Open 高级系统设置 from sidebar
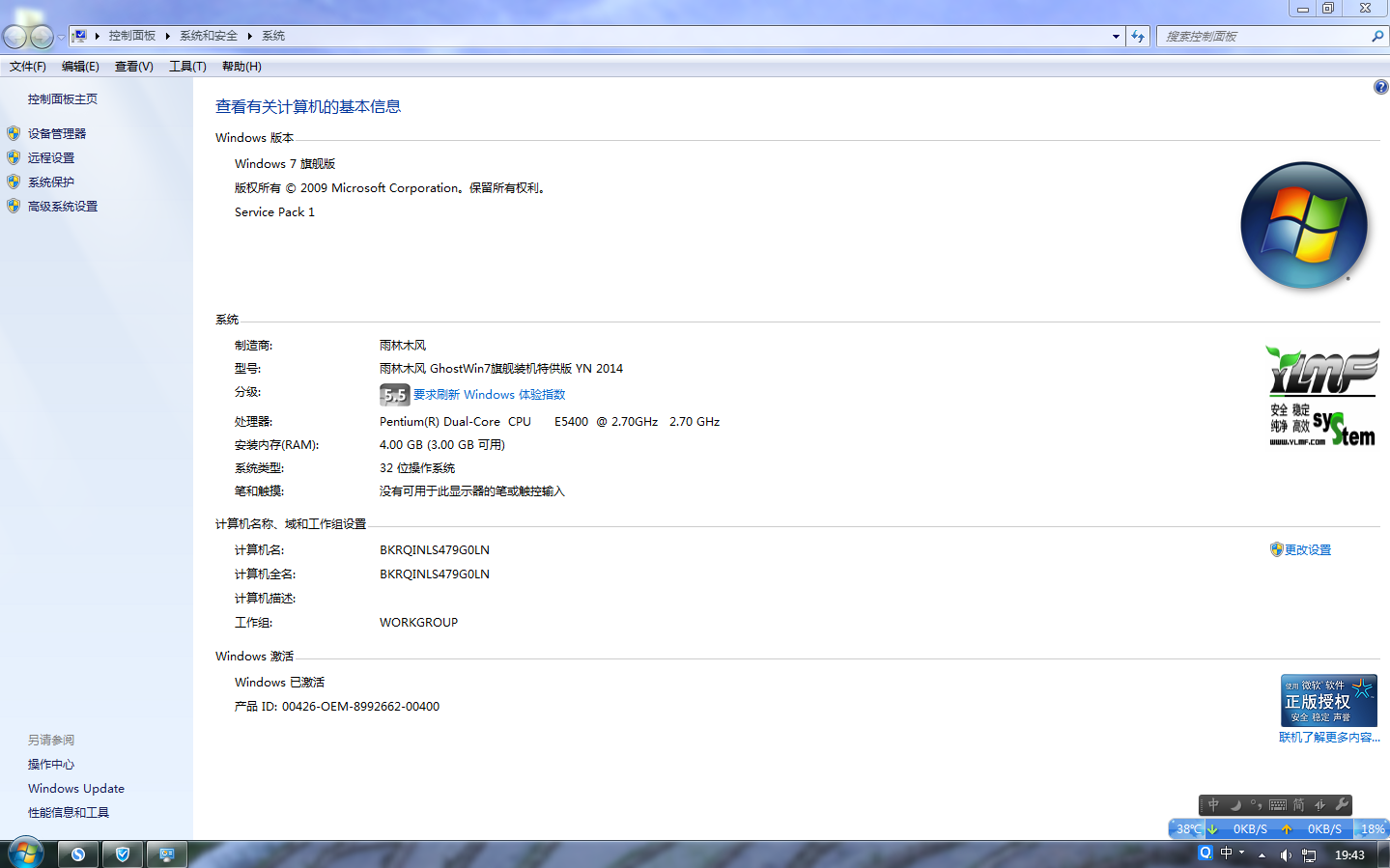 pyautogui.click(x=63, y=207)
